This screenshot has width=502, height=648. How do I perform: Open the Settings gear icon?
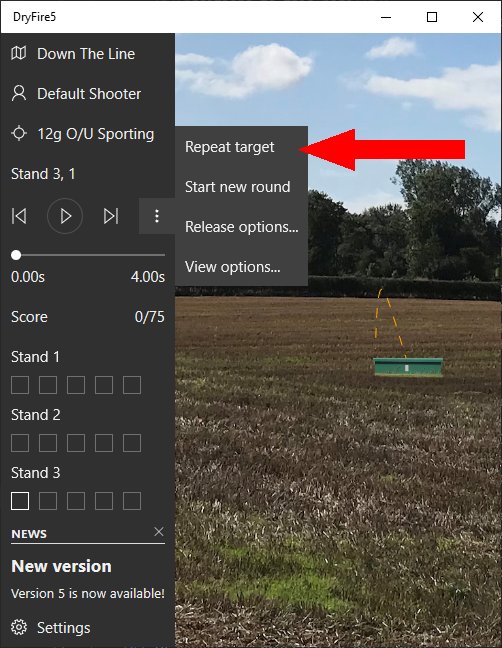[19, 627]
